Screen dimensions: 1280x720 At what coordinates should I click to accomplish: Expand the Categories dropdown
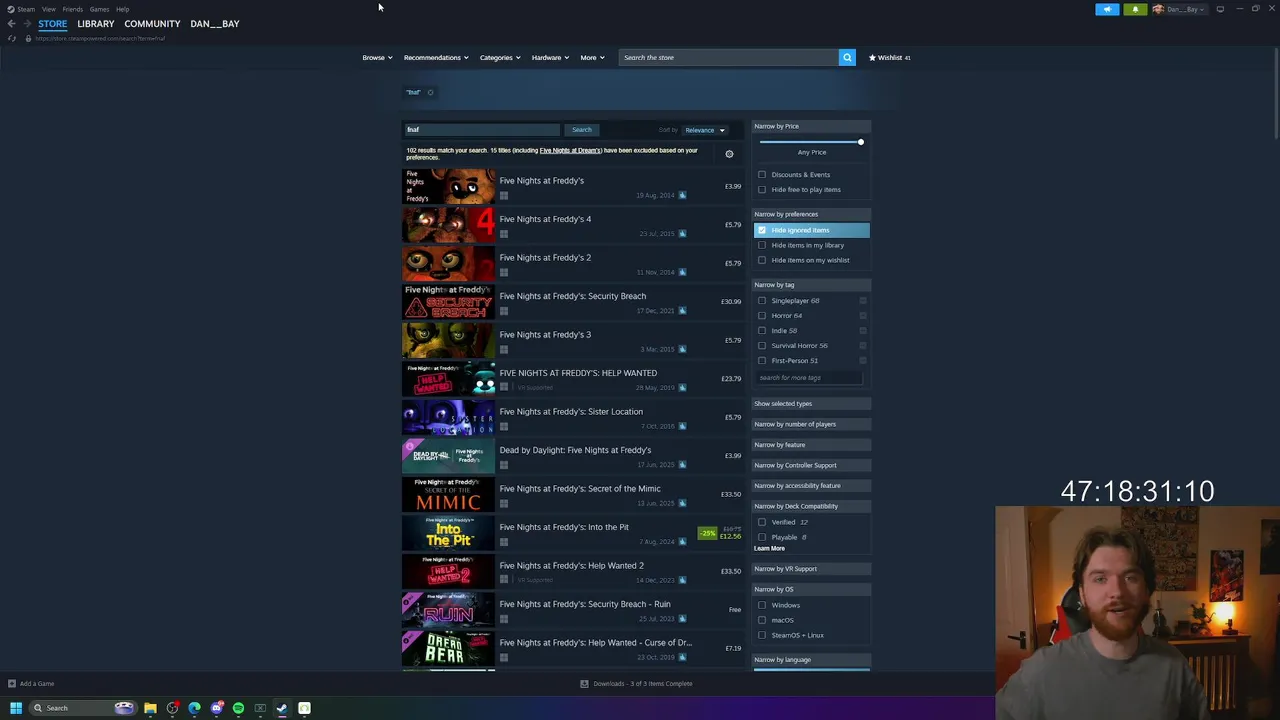click(x=500, y=57)
